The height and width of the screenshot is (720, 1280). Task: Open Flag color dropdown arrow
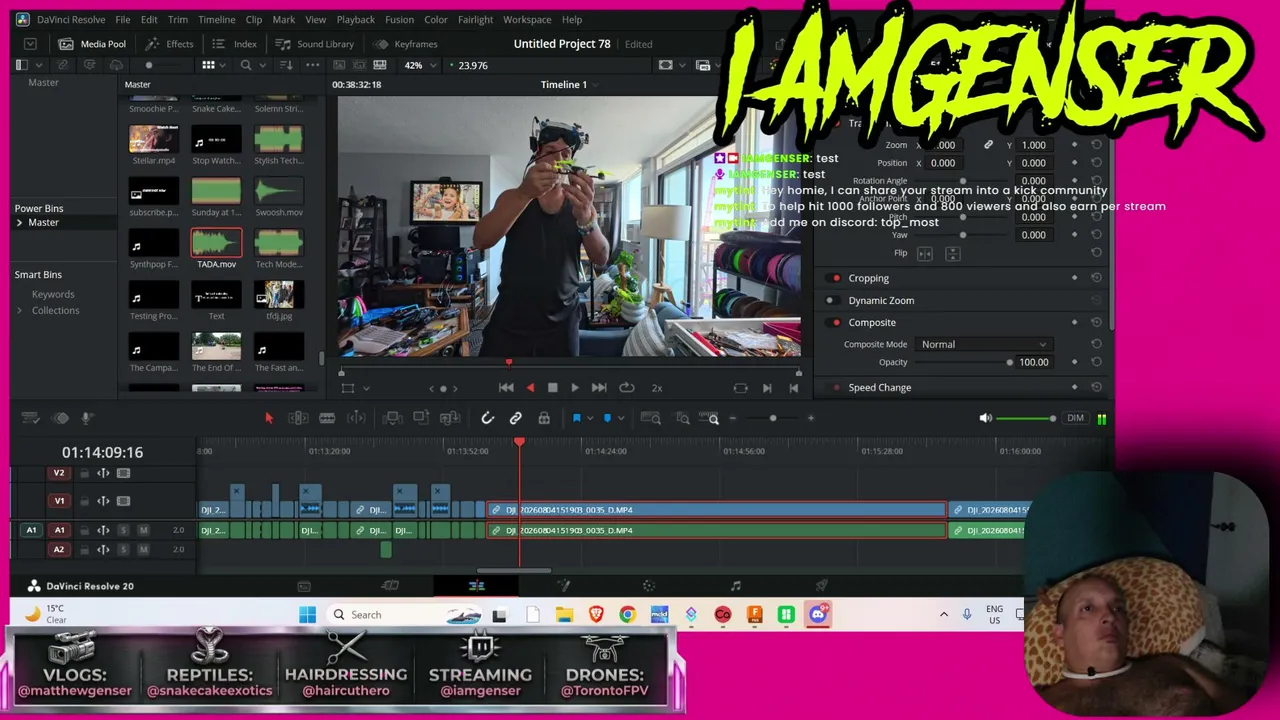pos(590,419)
